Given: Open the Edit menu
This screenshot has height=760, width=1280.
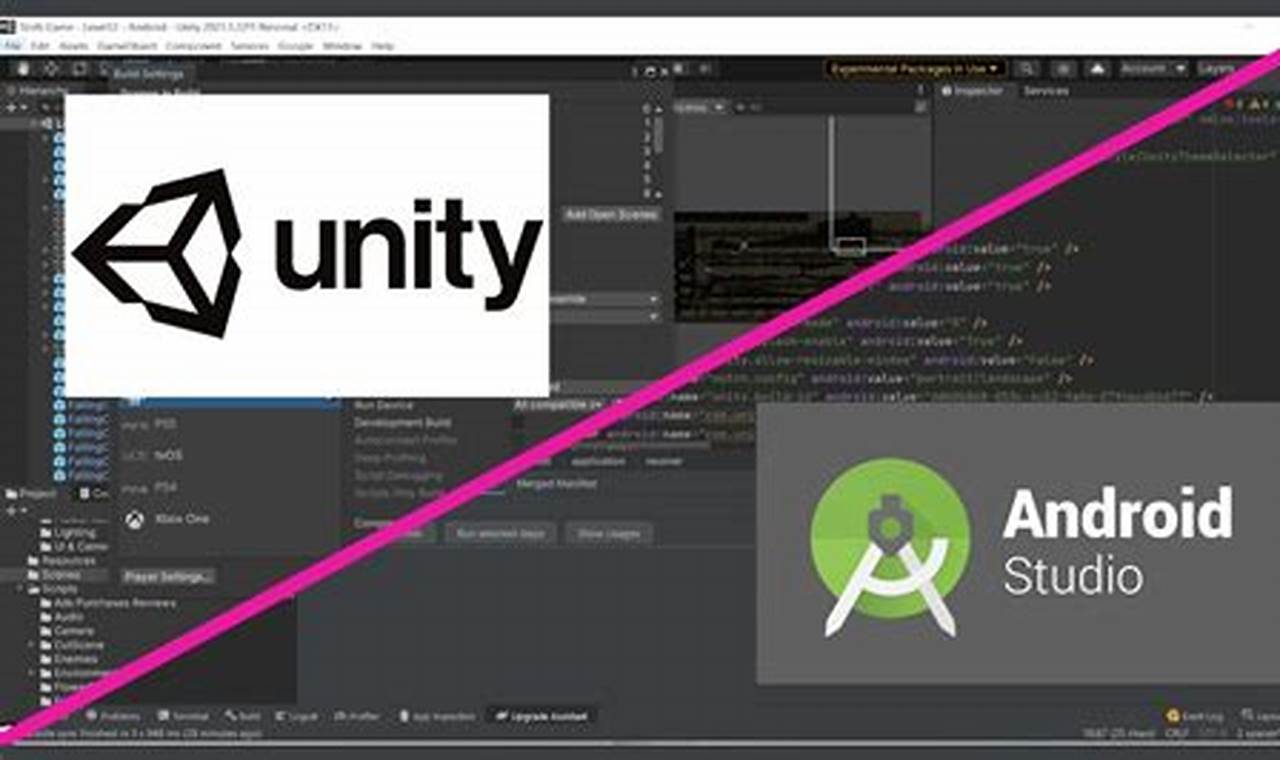Looking at the screenshot, I should [40, 46].
